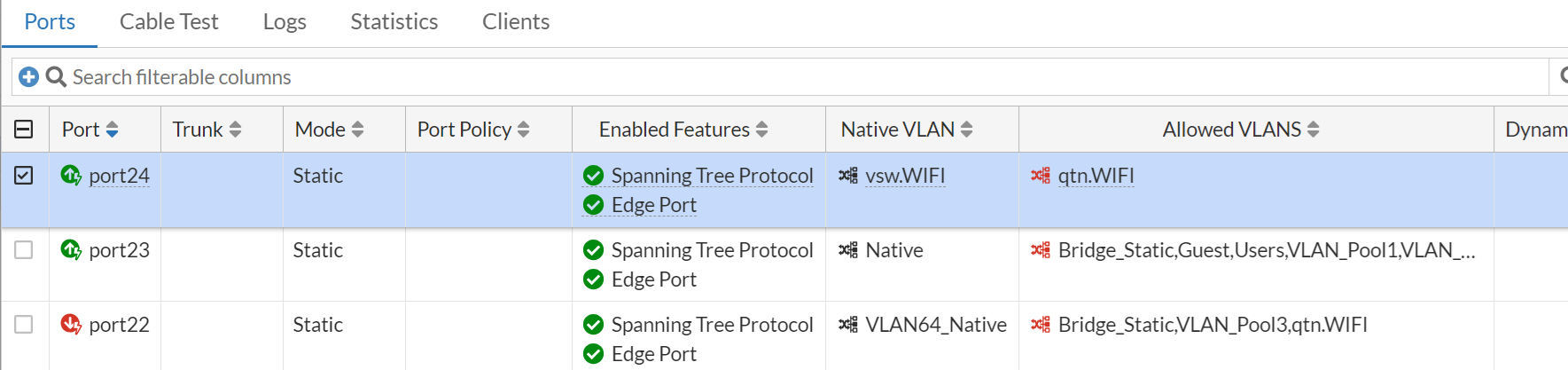The image size is (1568, 370).
Task: Sort by the Port column arrows
Action: [112, 130]
